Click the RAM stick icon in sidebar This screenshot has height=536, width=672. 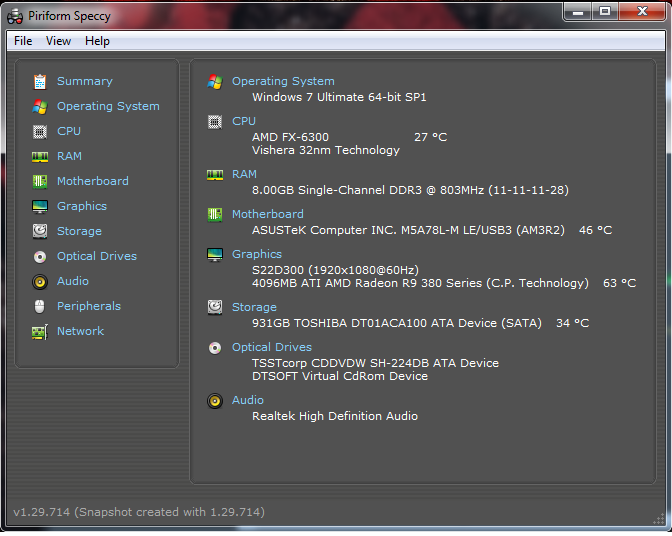tap(40, 157)
